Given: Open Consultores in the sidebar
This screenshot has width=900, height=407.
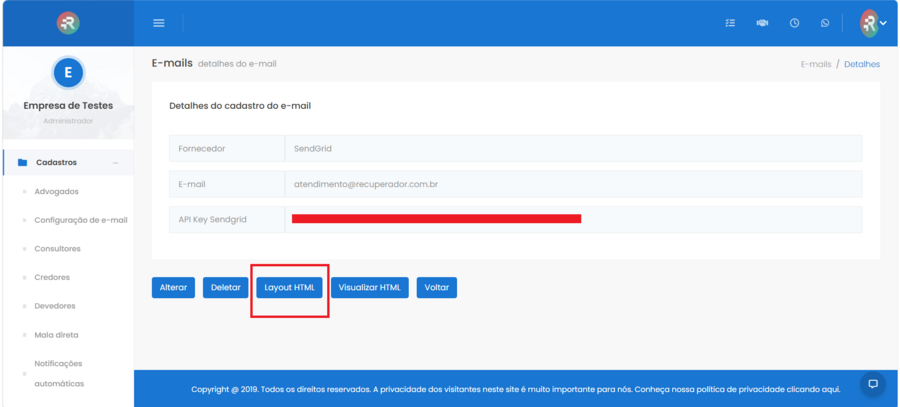Looking at the screenshot, I should tap(57, 249).
